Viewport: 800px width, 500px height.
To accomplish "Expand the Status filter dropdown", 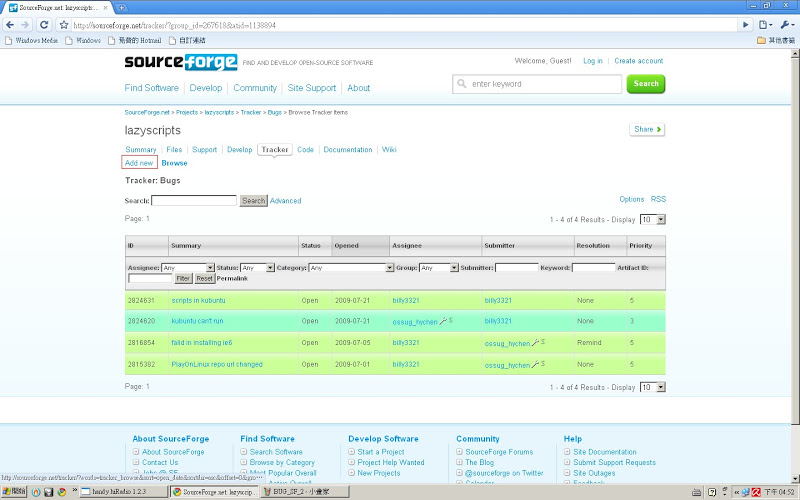I will 270,267.
